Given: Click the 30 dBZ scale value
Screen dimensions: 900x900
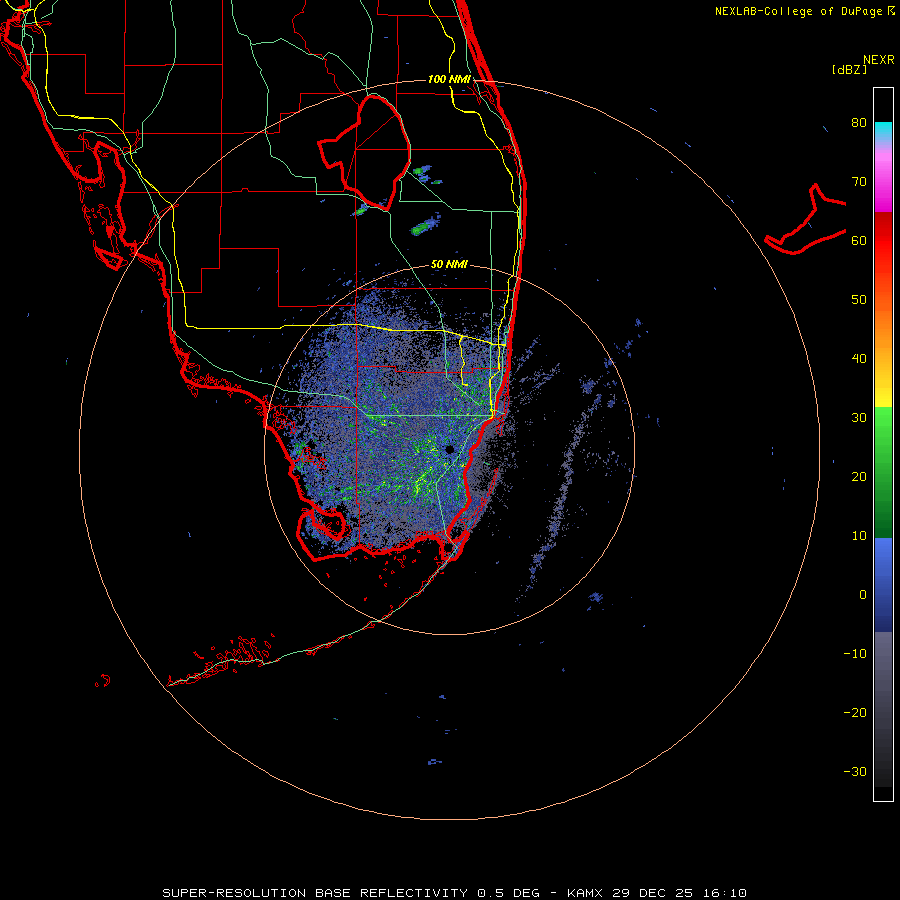Looking at the screenshot, I should (859, 418).
